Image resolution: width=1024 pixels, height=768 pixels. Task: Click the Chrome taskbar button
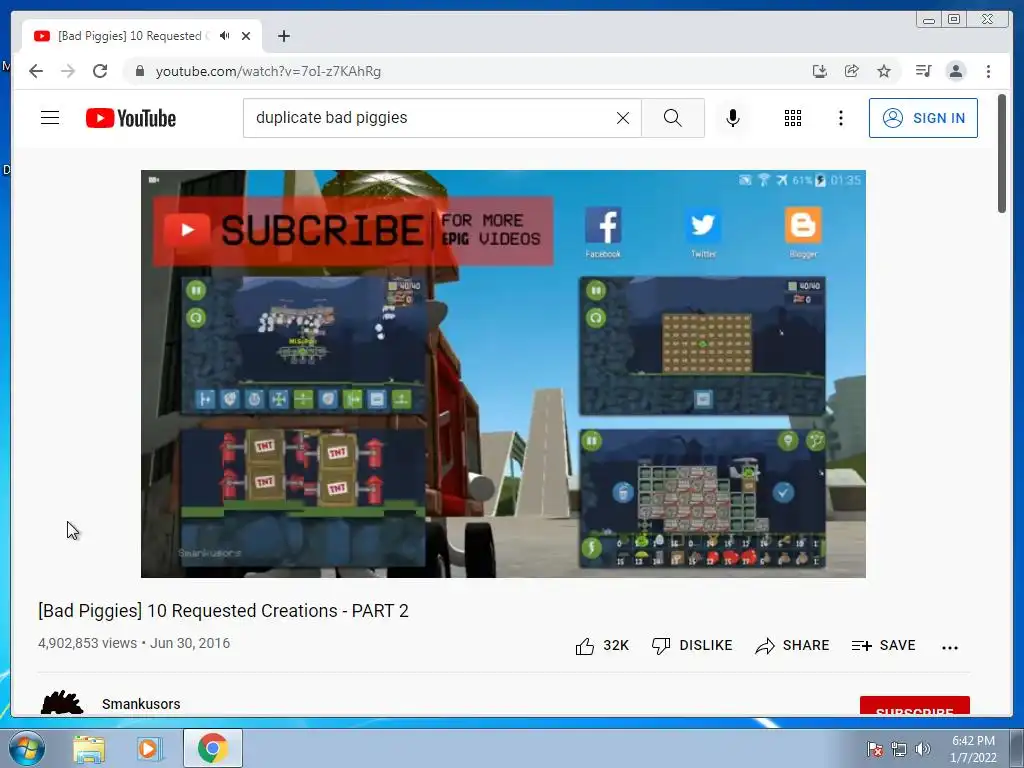click(213, 748)
